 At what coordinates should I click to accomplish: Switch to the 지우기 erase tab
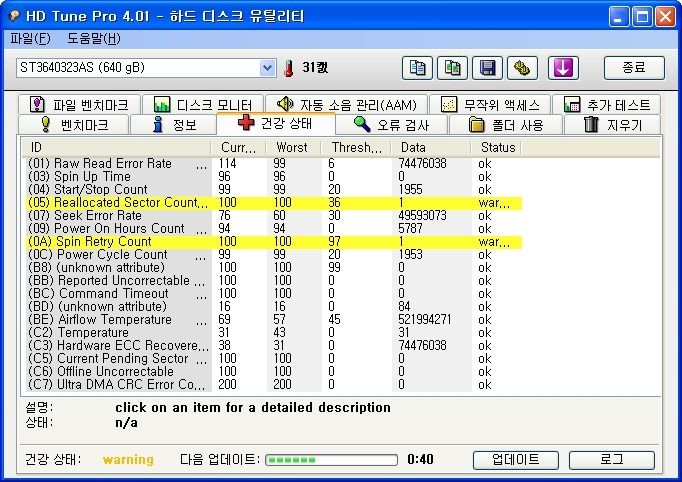(x=612, y=125)
